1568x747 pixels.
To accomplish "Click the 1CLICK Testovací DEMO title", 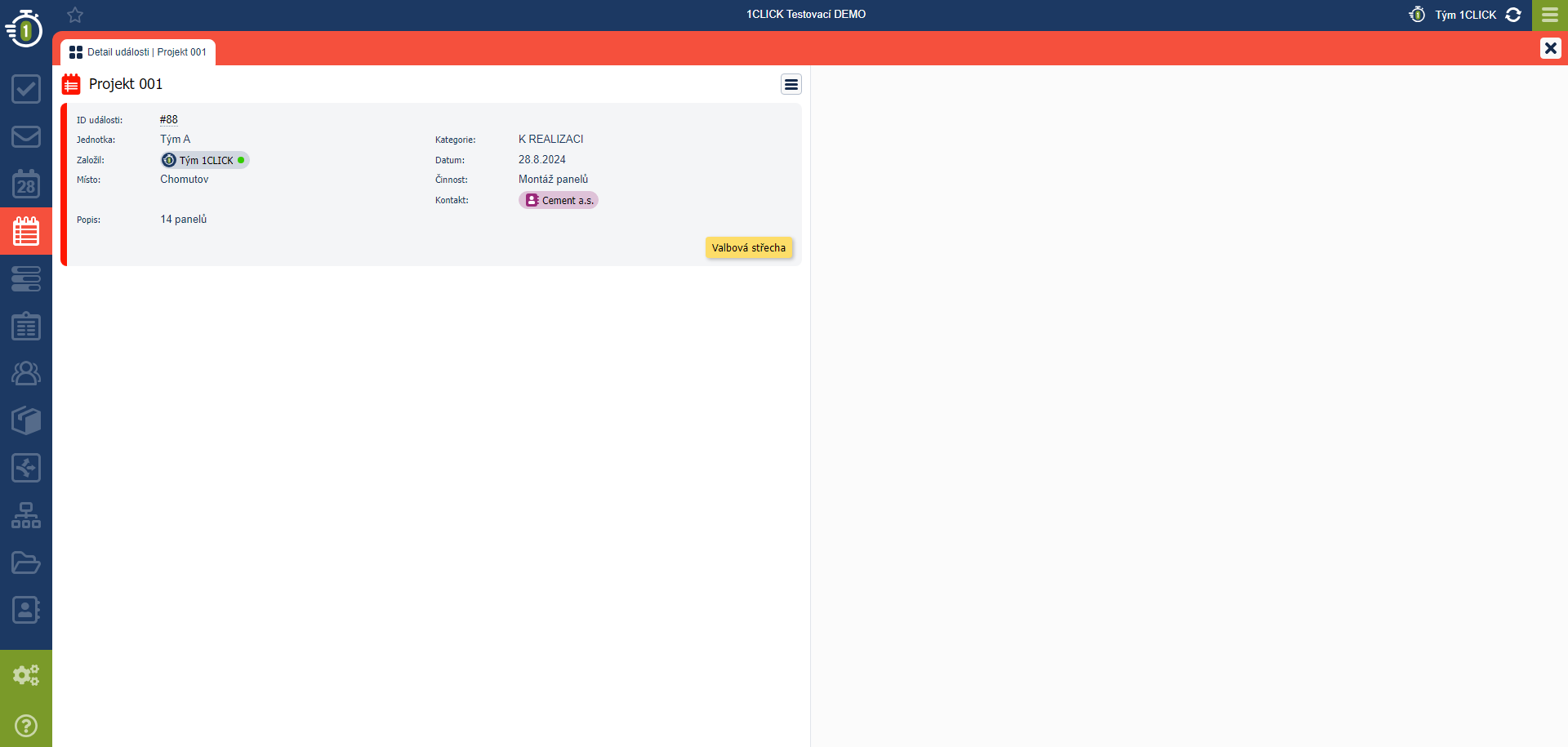I will pyautogui.click(x=806, y=14).
